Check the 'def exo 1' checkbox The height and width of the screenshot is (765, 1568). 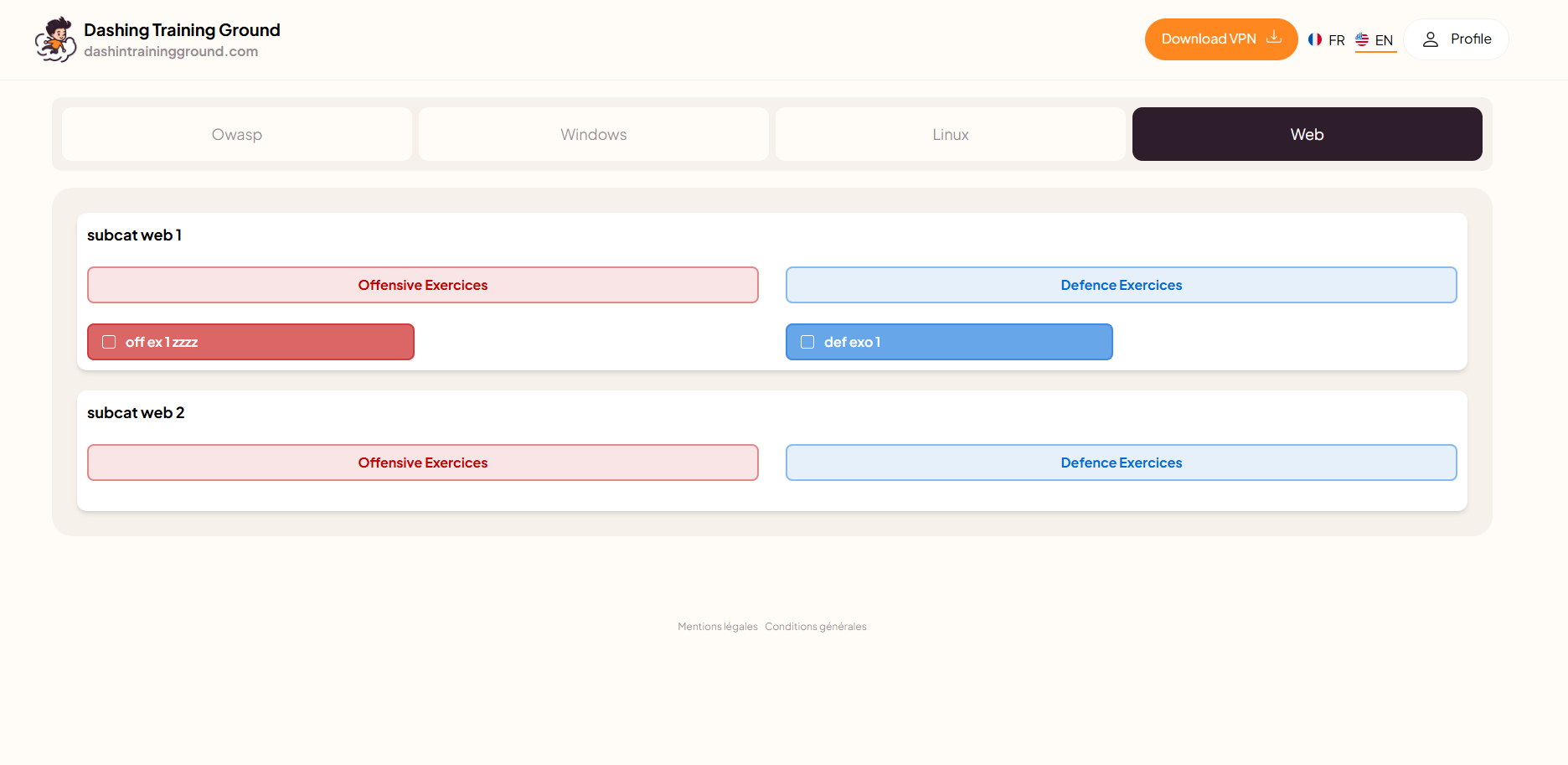point(807,342)
